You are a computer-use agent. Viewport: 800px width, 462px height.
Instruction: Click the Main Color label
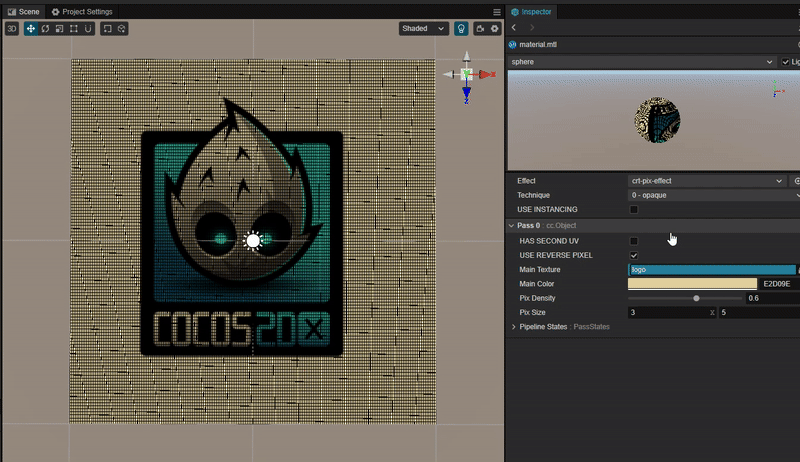(x=536, y=284)
